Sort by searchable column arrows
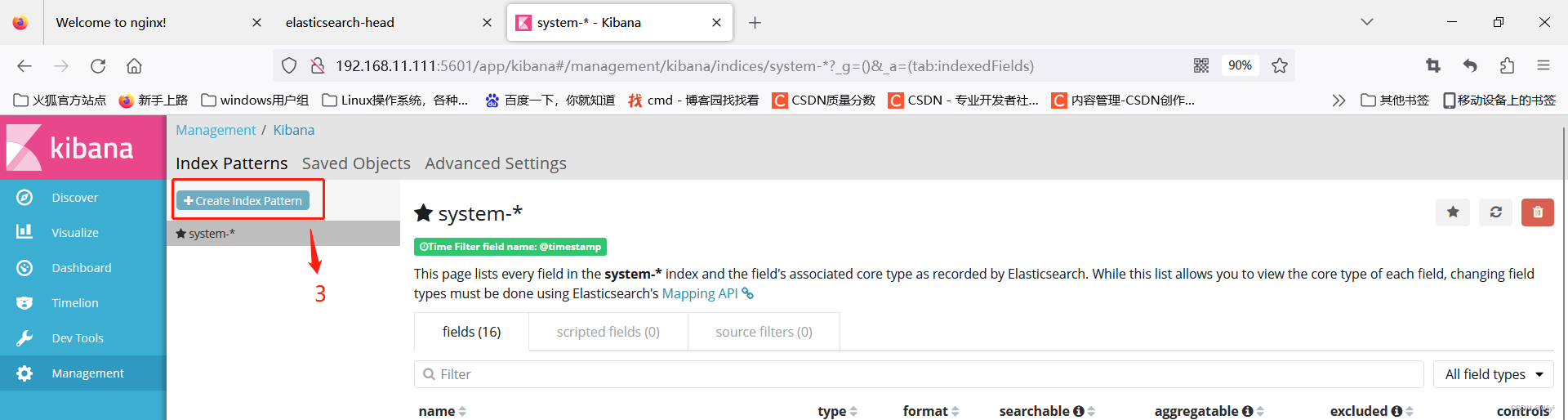 [1091, 411]
